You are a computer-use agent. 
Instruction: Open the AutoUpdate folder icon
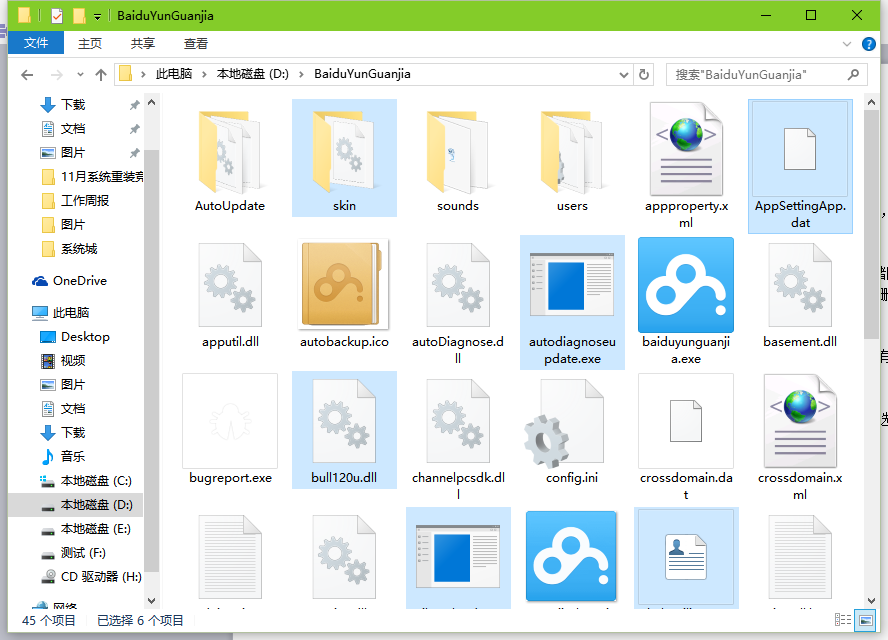coord(229,152)
